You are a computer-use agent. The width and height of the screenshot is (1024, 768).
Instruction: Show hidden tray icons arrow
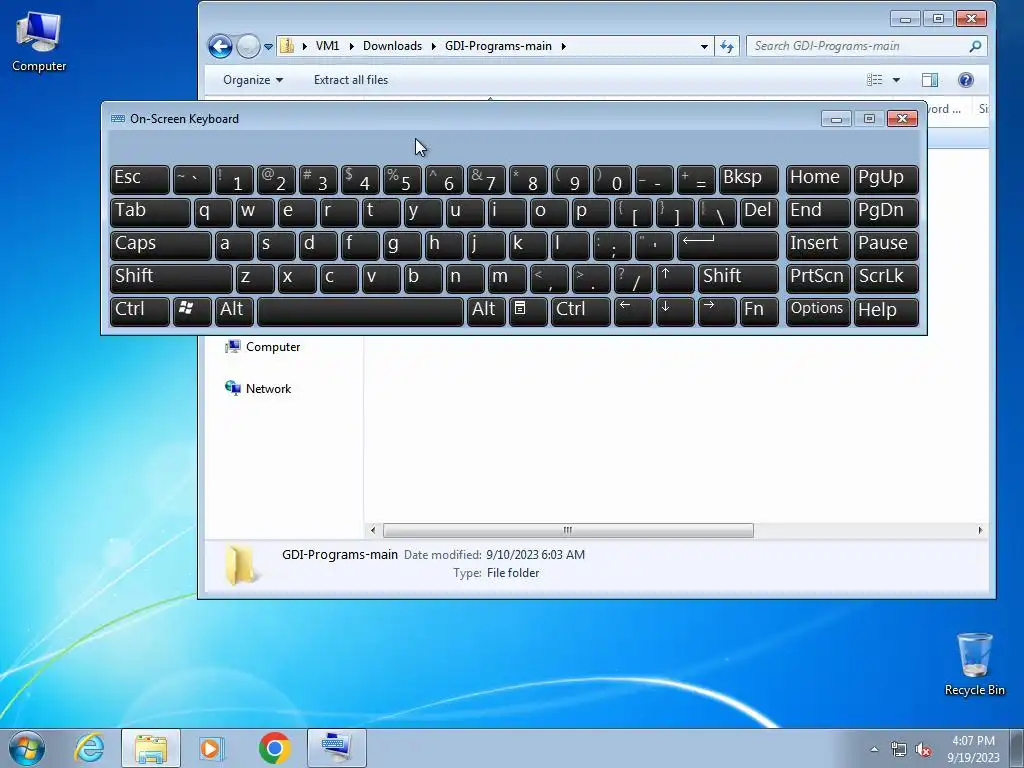click(874, 750)
